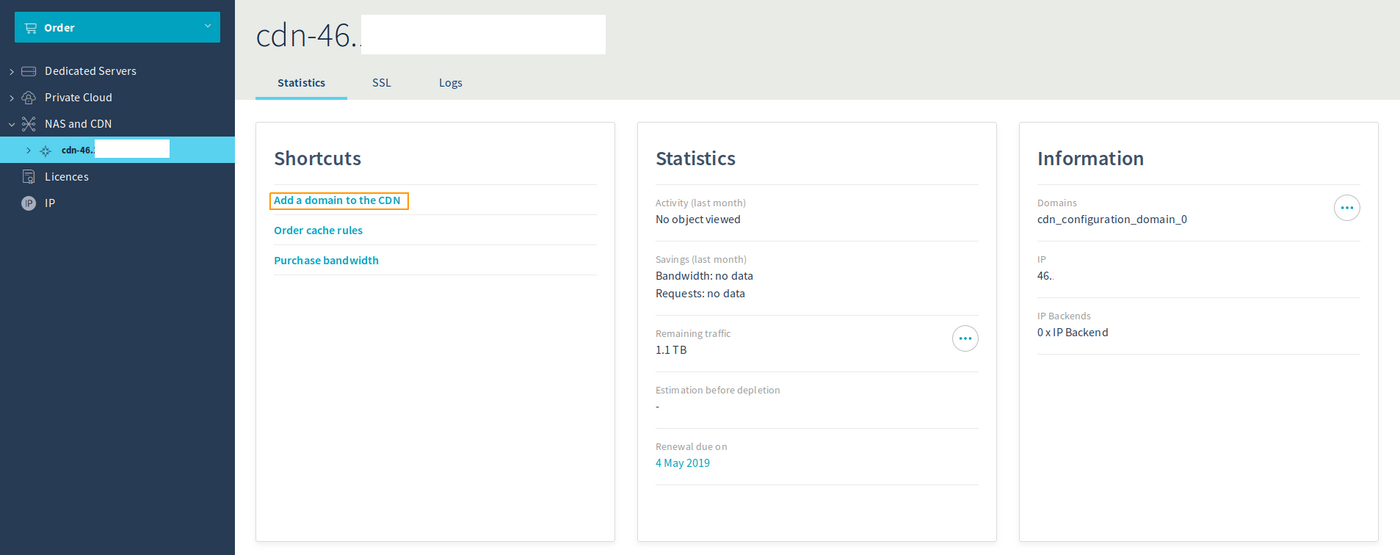1400x555 pixels.
Task: Expand the Private Cloud tree arrow
Action: tap(12, 98)
